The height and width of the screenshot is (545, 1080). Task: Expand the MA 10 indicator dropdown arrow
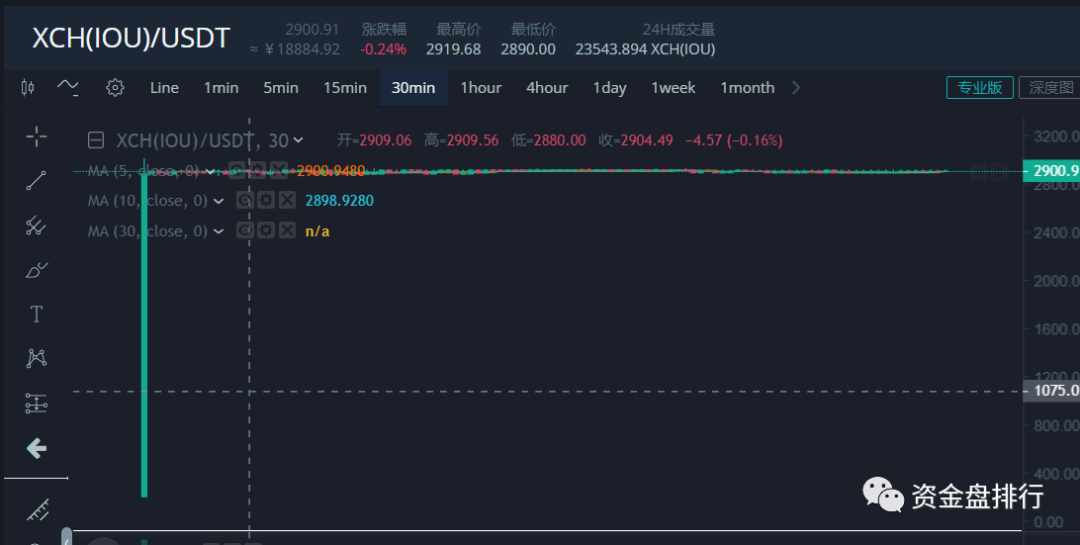218,201
